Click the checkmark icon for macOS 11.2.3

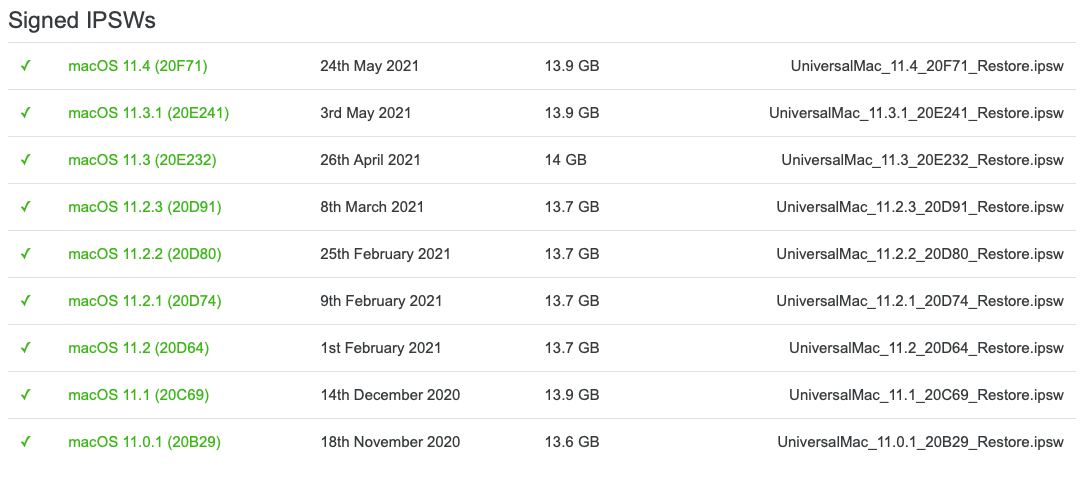(x=26, y=207)
